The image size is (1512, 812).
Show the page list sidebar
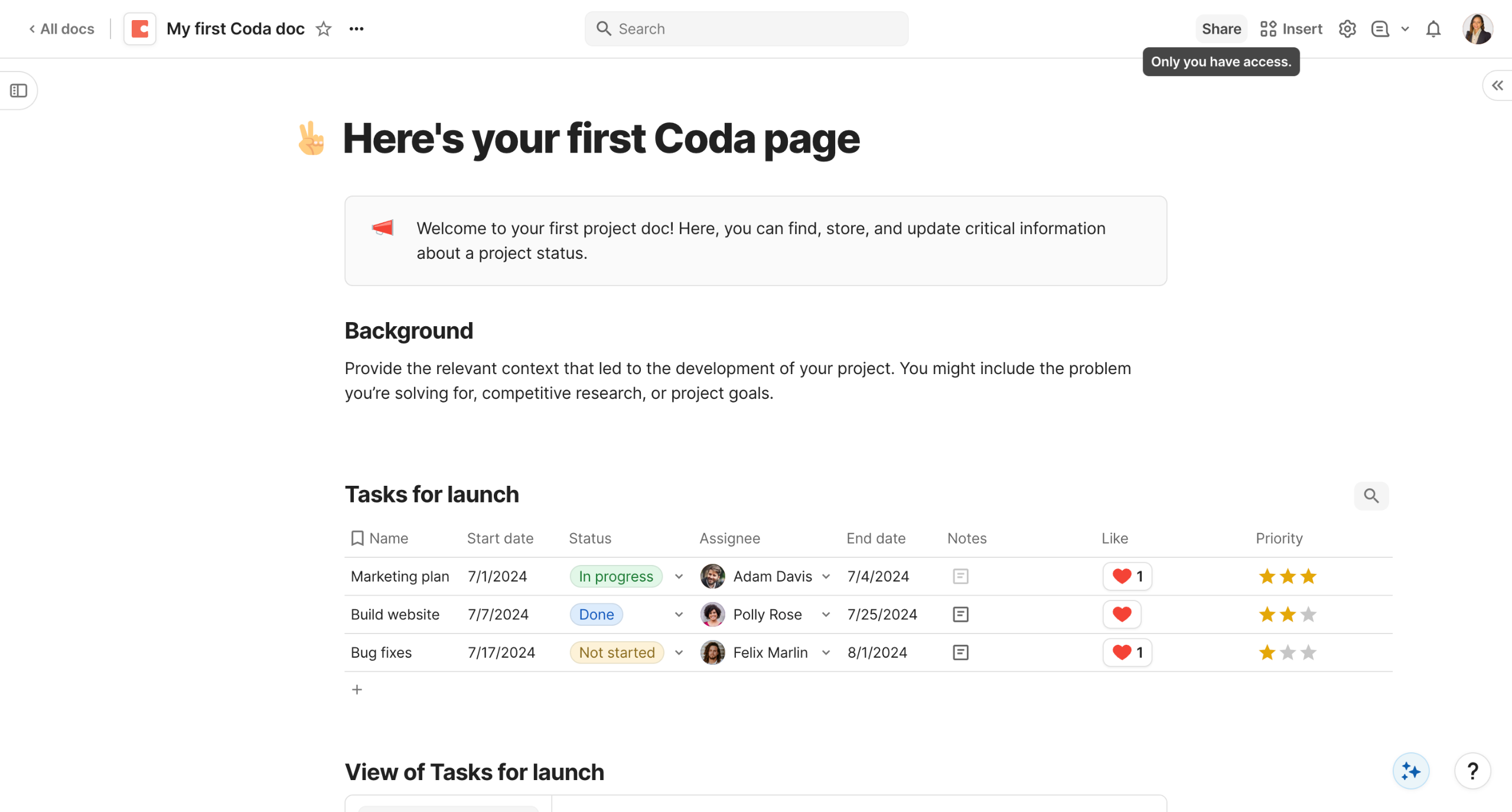click(x=19, y=90)
